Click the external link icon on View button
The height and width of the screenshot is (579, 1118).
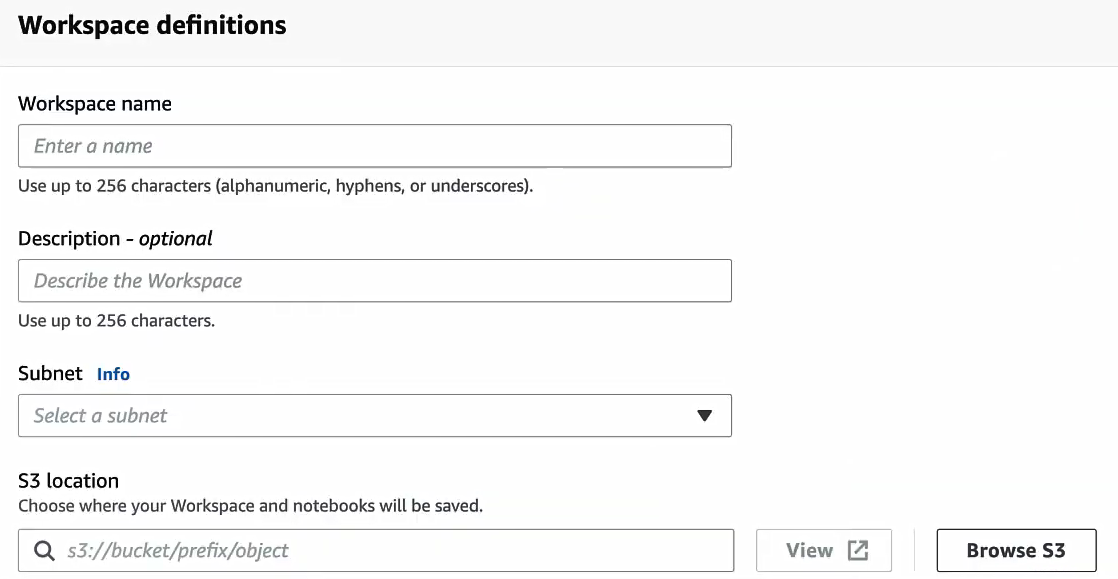click(857, 549)
